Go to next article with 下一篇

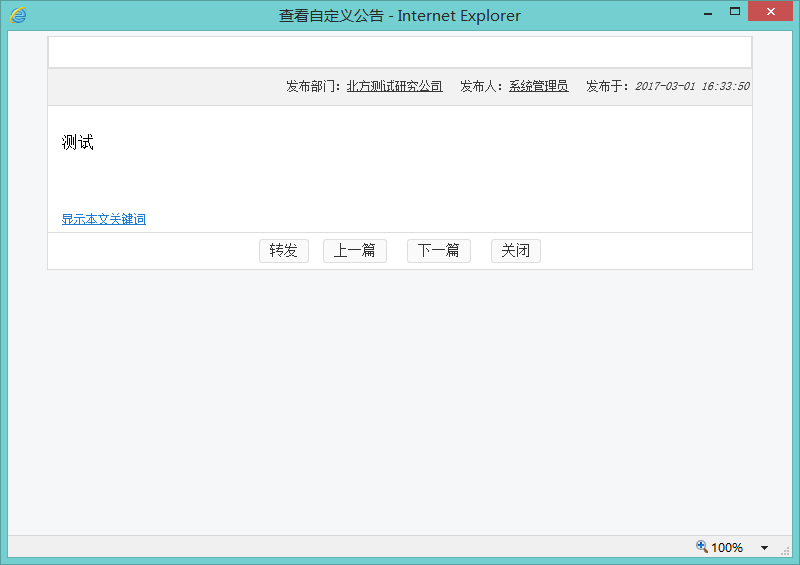click(439, 251)
